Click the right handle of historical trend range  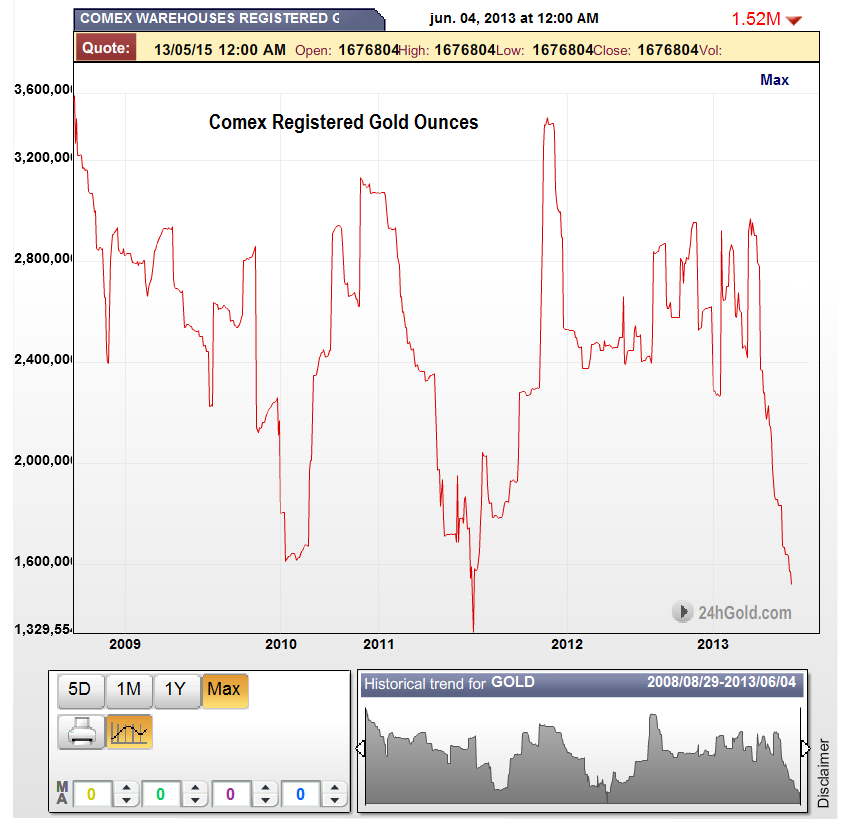tap(805, 748)
